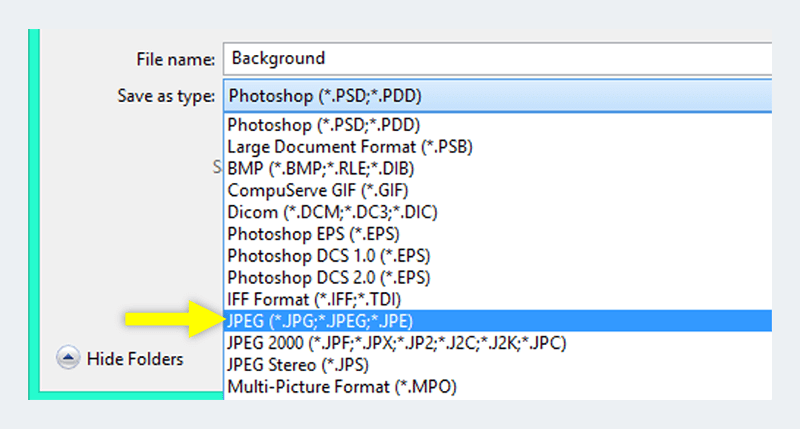Choose the JPEG 2000 format entry
This screenshot has height=429, width=800.
(x=497, y=343)
